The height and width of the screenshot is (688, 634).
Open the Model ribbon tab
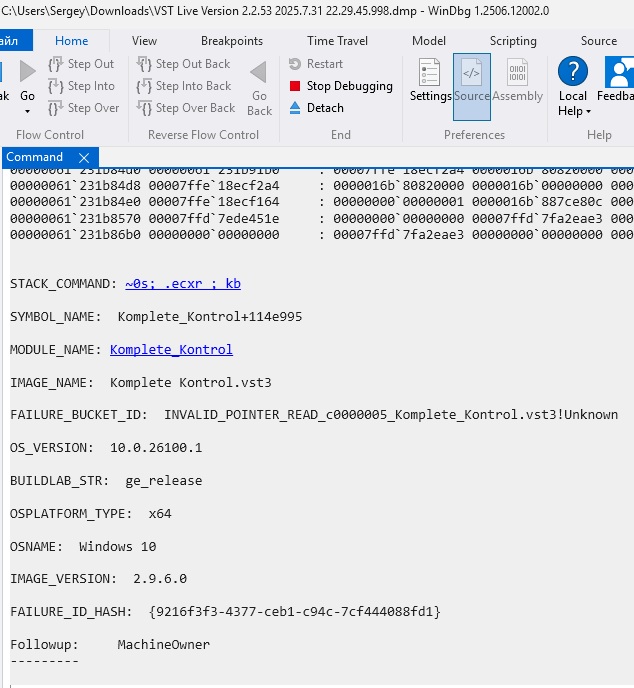[429, 41]
